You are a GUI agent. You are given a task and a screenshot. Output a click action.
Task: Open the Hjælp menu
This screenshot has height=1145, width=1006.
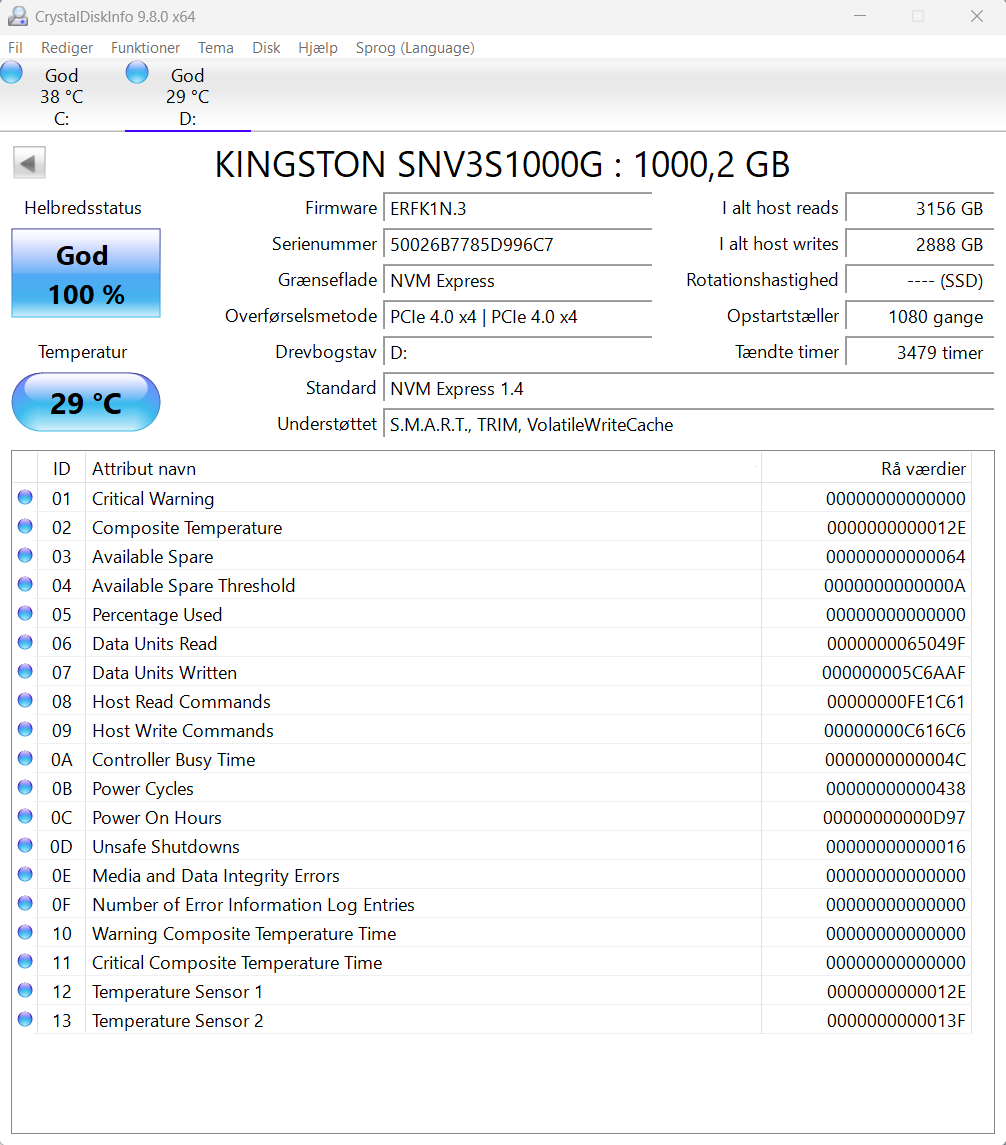coord(318,47)
